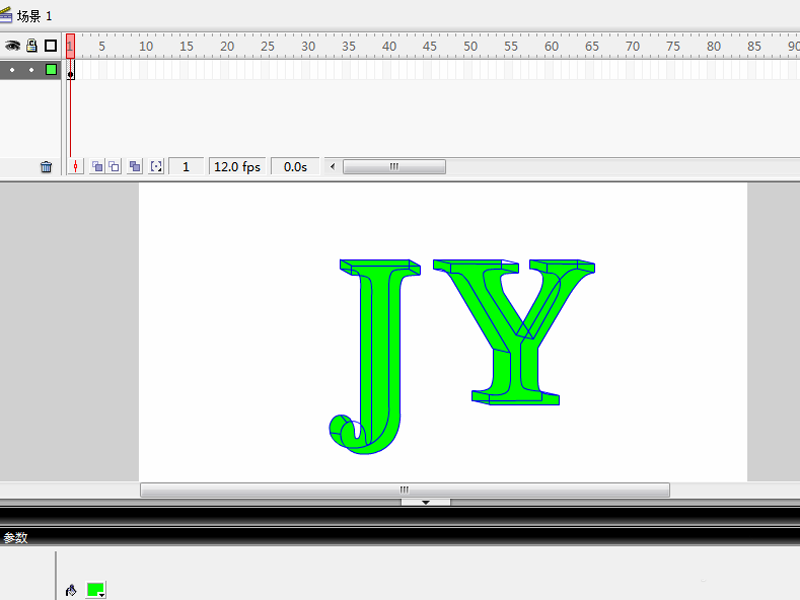This screenshot has width=800, height=600.
Task: Jump to frame 60 on the timeline ruler
Action: coord(551,46)
